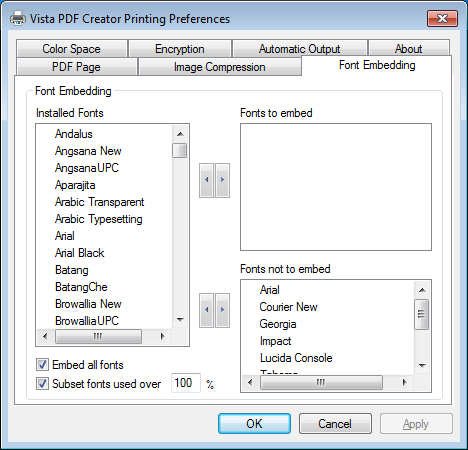The height and width of the screenshot is (450, 468).
Task: Confirm settings with the OK button
Action: point(254,424)
